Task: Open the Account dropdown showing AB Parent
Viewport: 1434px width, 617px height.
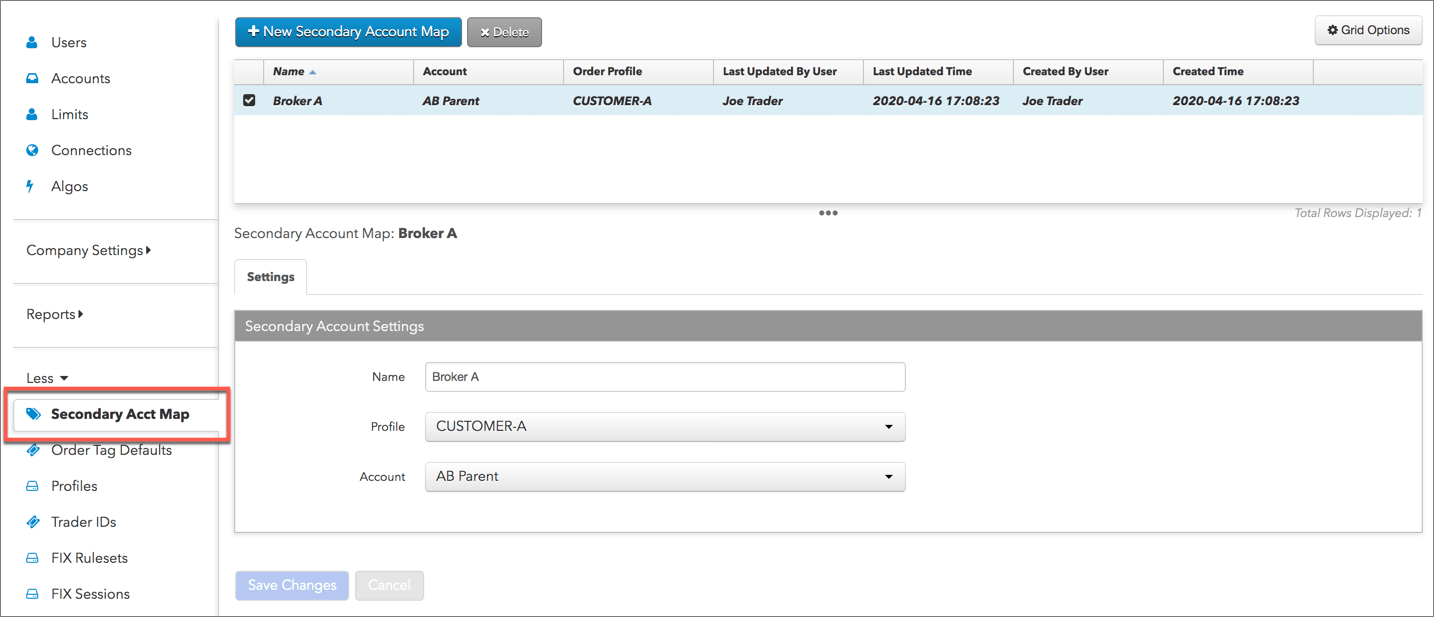Action: tap(665, 477)
